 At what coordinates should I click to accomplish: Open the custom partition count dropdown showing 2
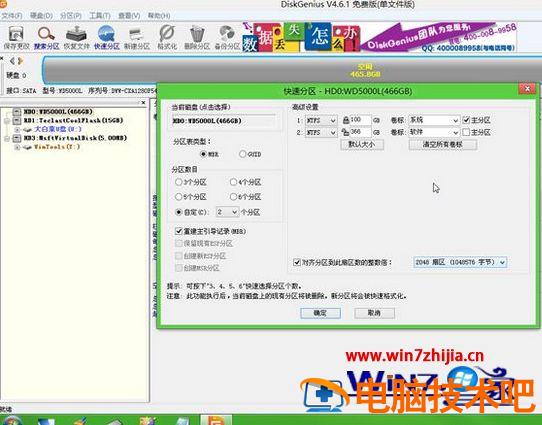click(227, 212)
